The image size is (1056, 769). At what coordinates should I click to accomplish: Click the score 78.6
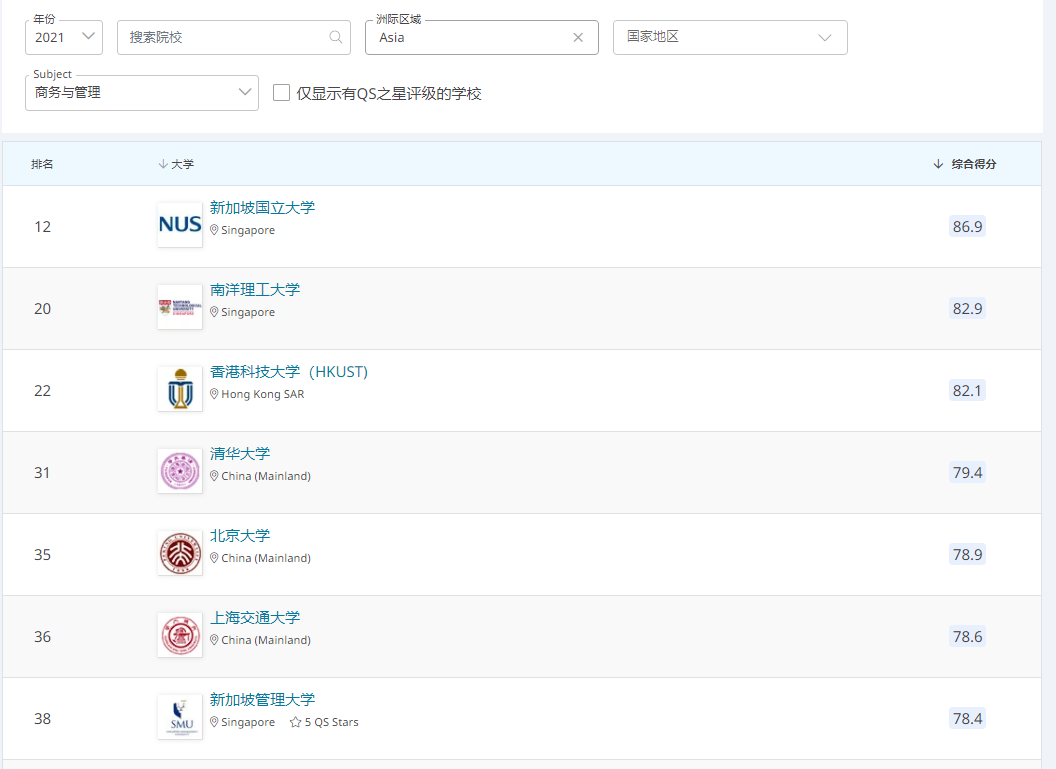click(x=967, y=636)
